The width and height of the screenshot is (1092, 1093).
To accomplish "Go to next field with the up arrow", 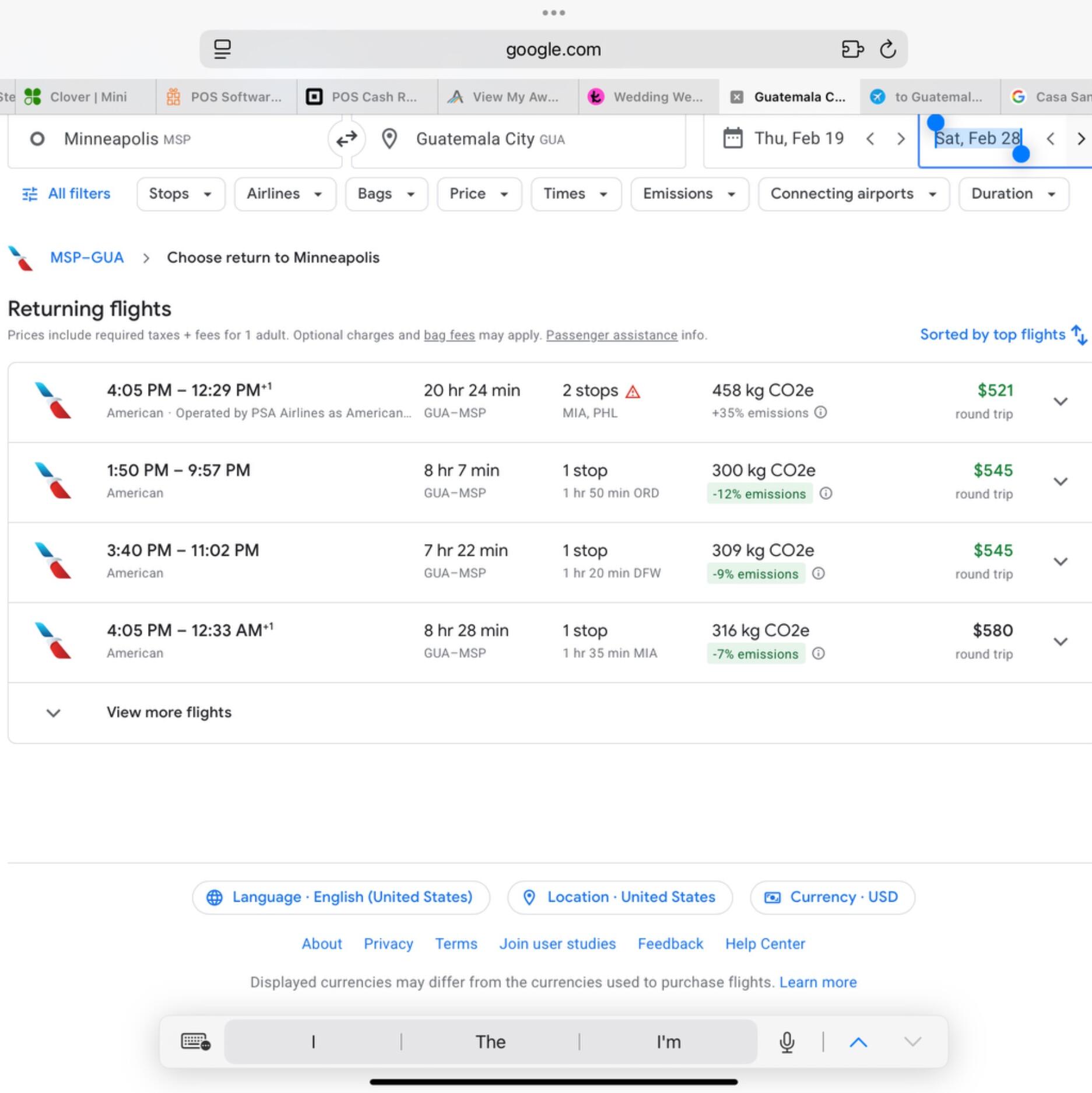I will pyautogui.click(x=858, y=1042).
